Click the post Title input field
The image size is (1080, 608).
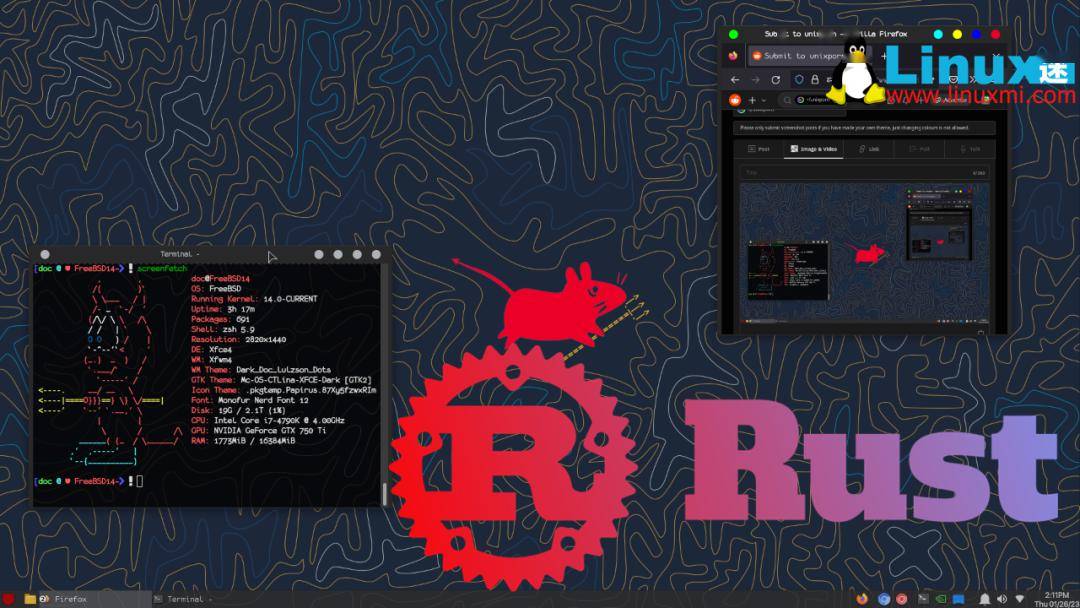864,173
